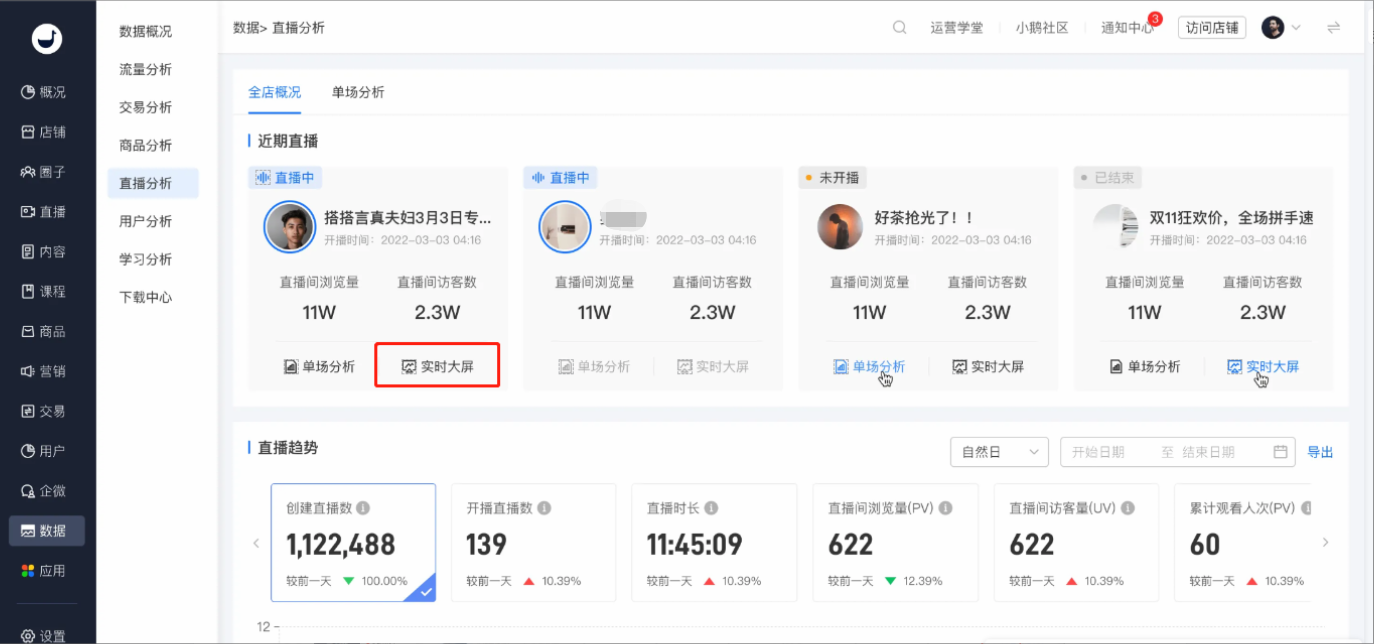Show next metrics with right arrow
Viewport: 1374px width, 644px height.
click(1326, 543)
